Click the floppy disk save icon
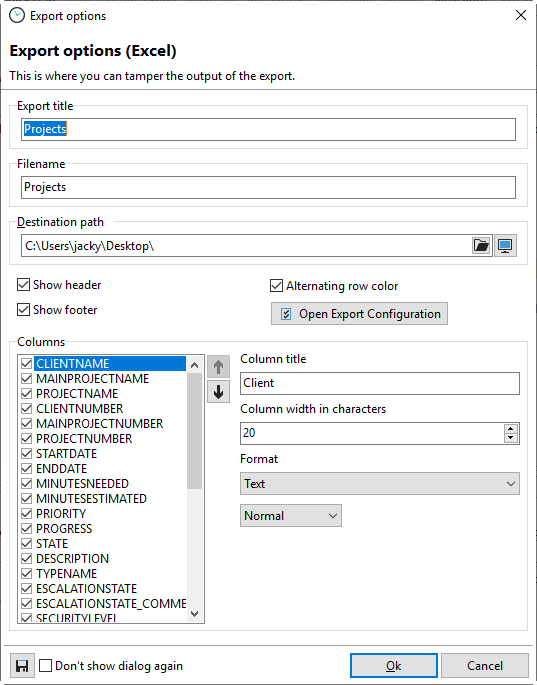Image resolution: width=537 pixels, height=685 pixels. pyautogui.click(x=22, y=666)
